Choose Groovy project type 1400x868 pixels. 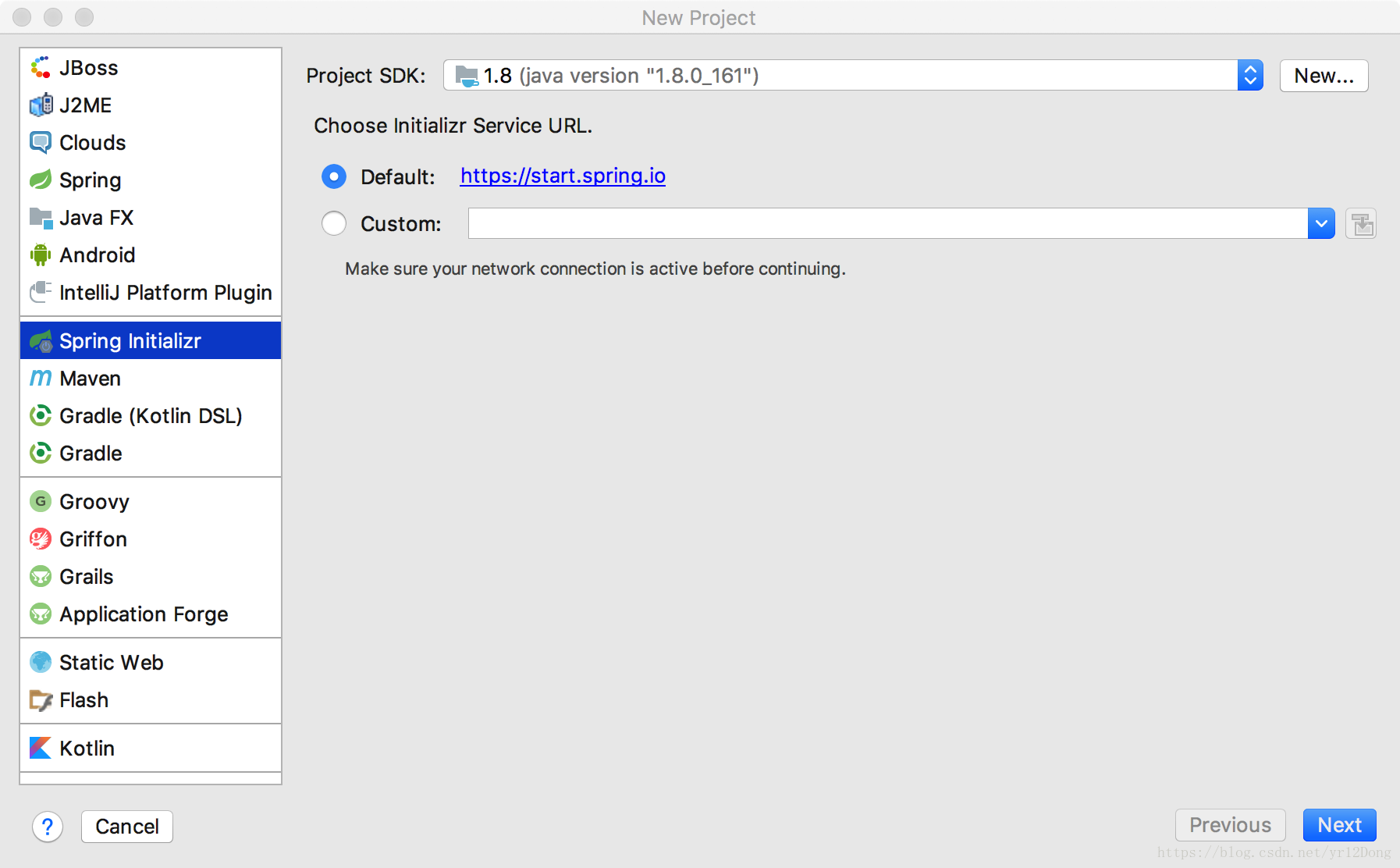[151, 502]
